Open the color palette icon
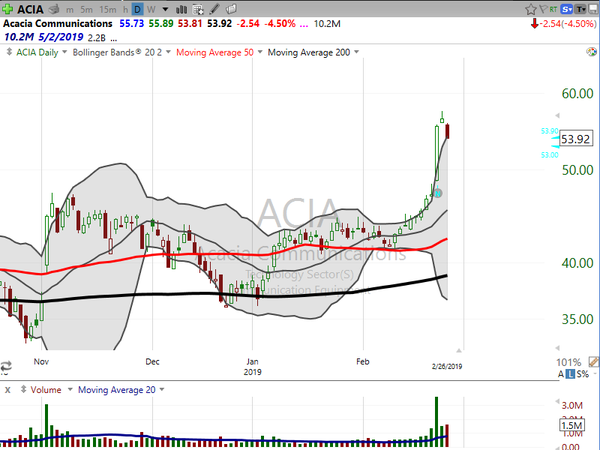 [x=592, y=52]
